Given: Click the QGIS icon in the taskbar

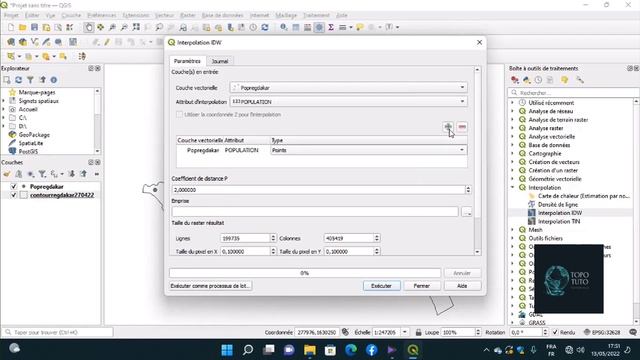Looking at the screenshot, I should click(x=413, y=350).
